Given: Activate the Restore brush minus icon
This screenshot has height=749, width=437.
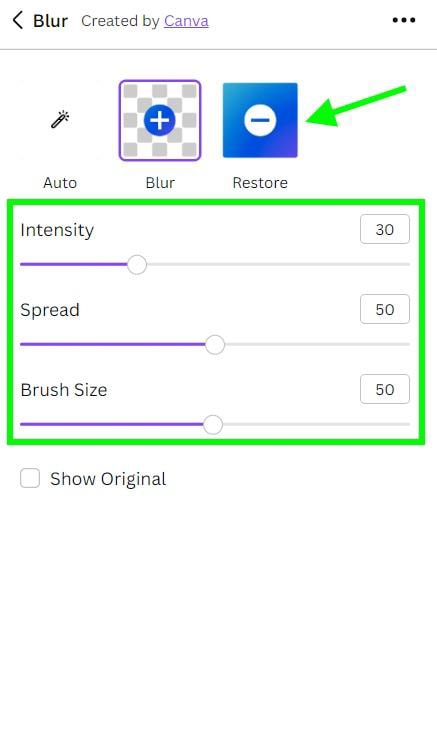Looking at the screenshot, I should click(260, 120).
